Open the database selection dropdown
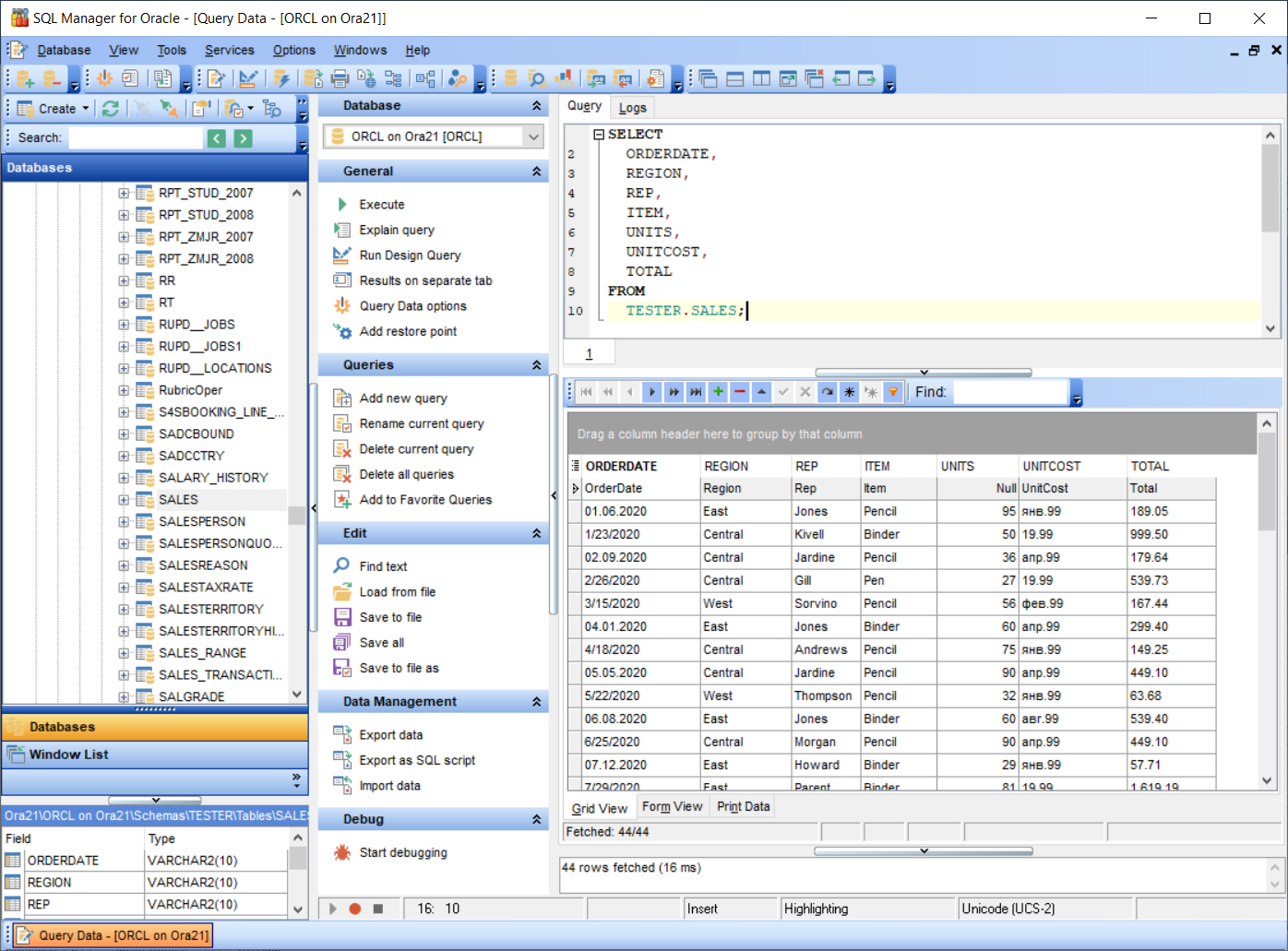This screenshot has height=951, width=1288. click(x=533, y=136)
